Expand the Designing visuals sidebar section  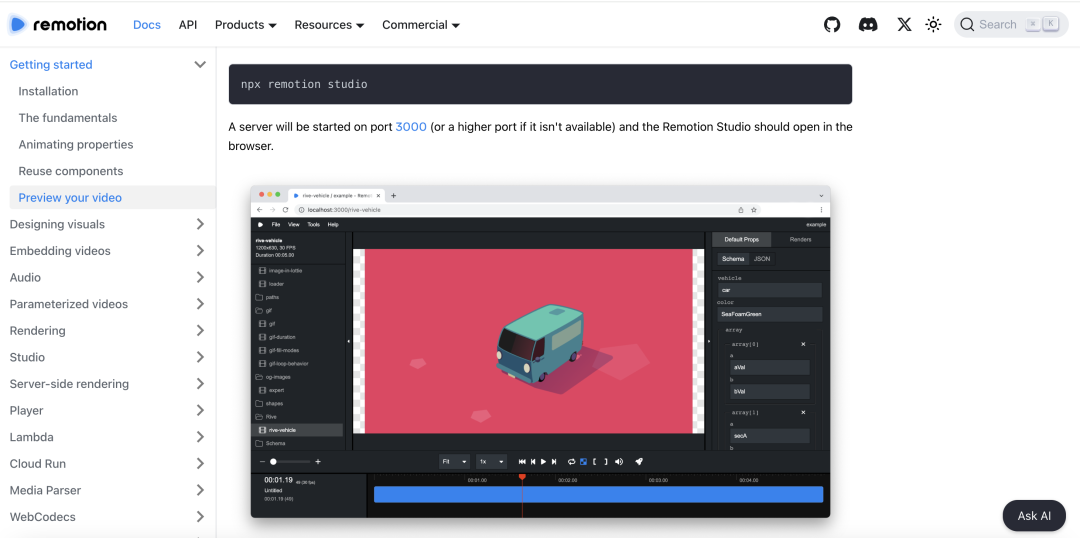(200, 225)
